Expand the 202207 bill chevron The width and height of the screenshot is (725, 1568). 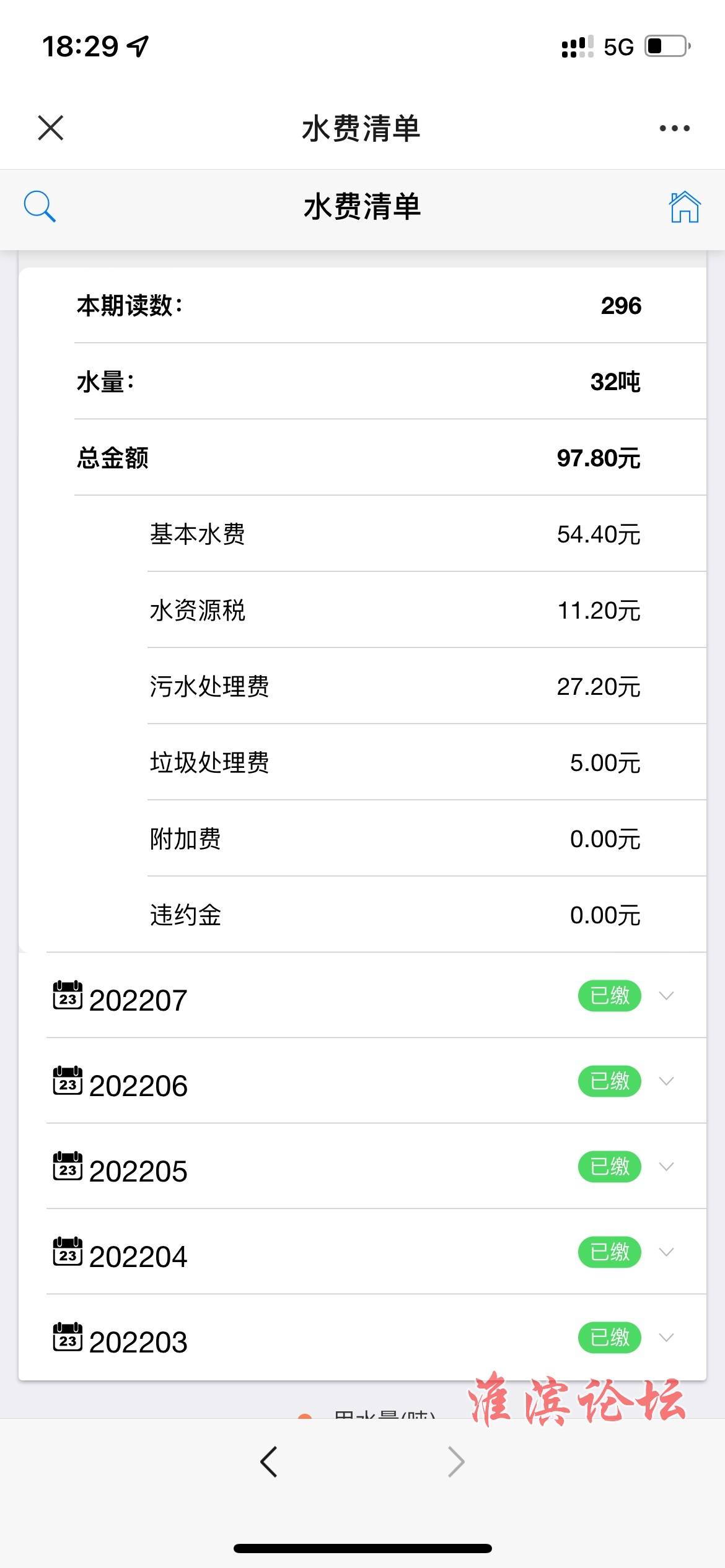point(666,996)
